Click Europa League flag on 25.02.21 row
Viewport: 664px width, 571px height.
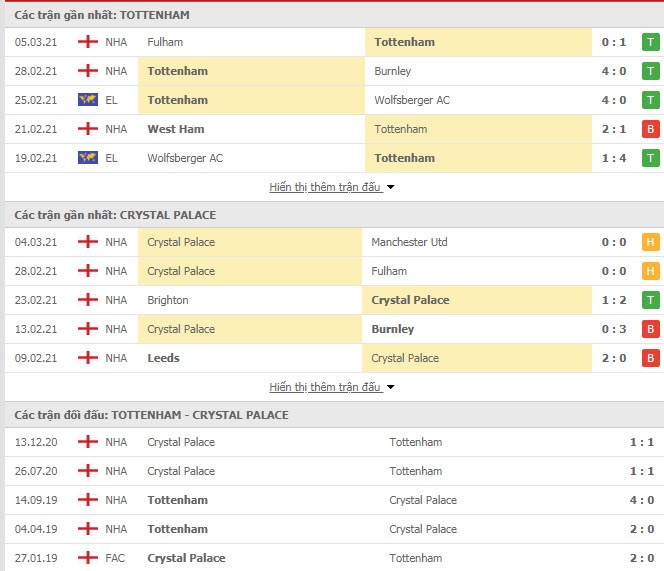pos(88,100)
